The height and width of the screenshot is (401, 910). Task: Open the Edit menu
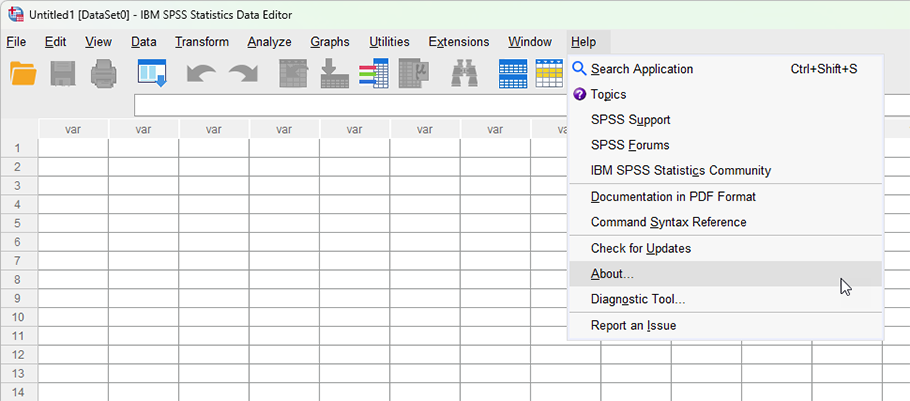coord(56,42)
